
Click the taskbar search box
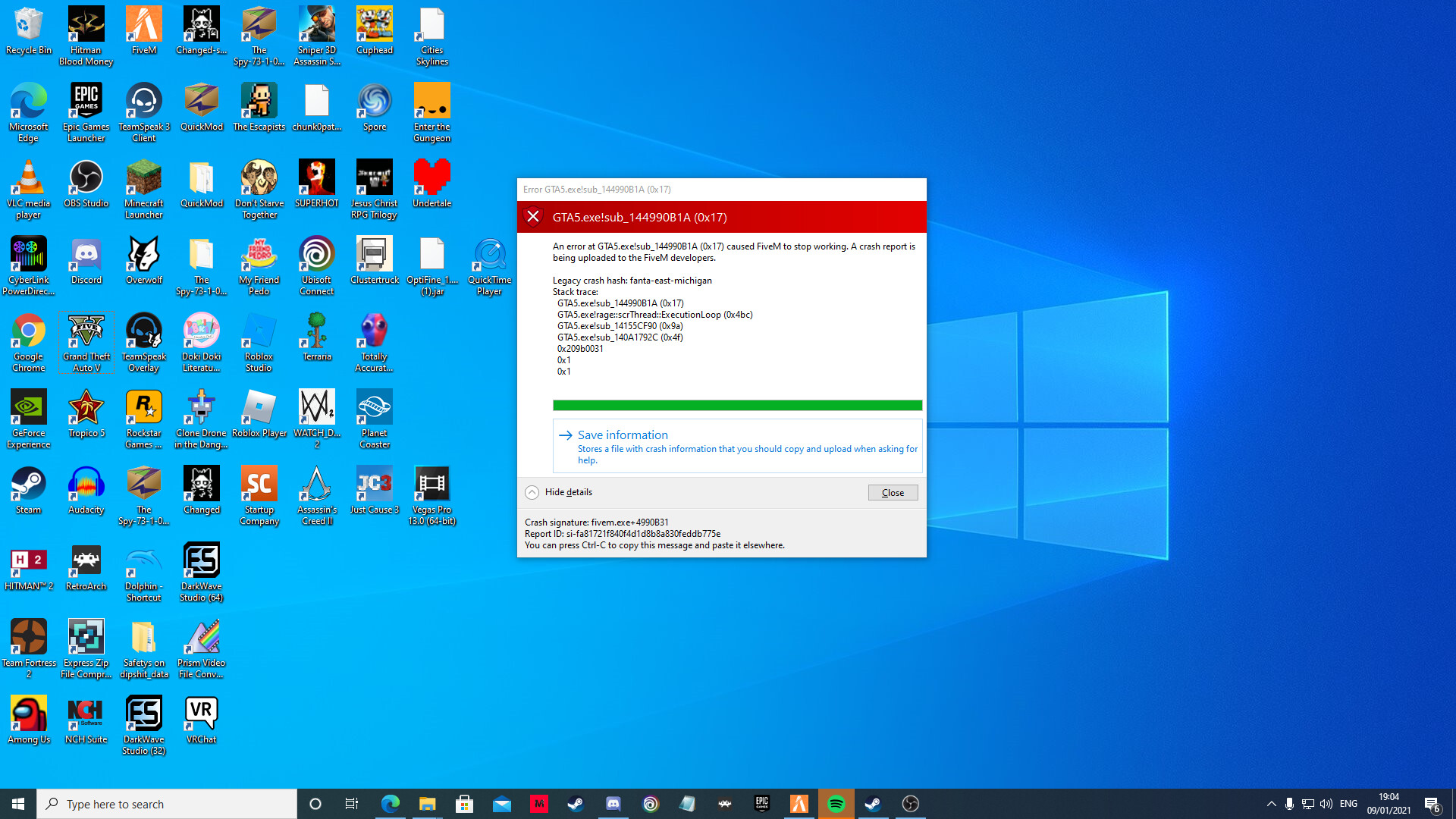pyautogui.click(x=167, y=804)
